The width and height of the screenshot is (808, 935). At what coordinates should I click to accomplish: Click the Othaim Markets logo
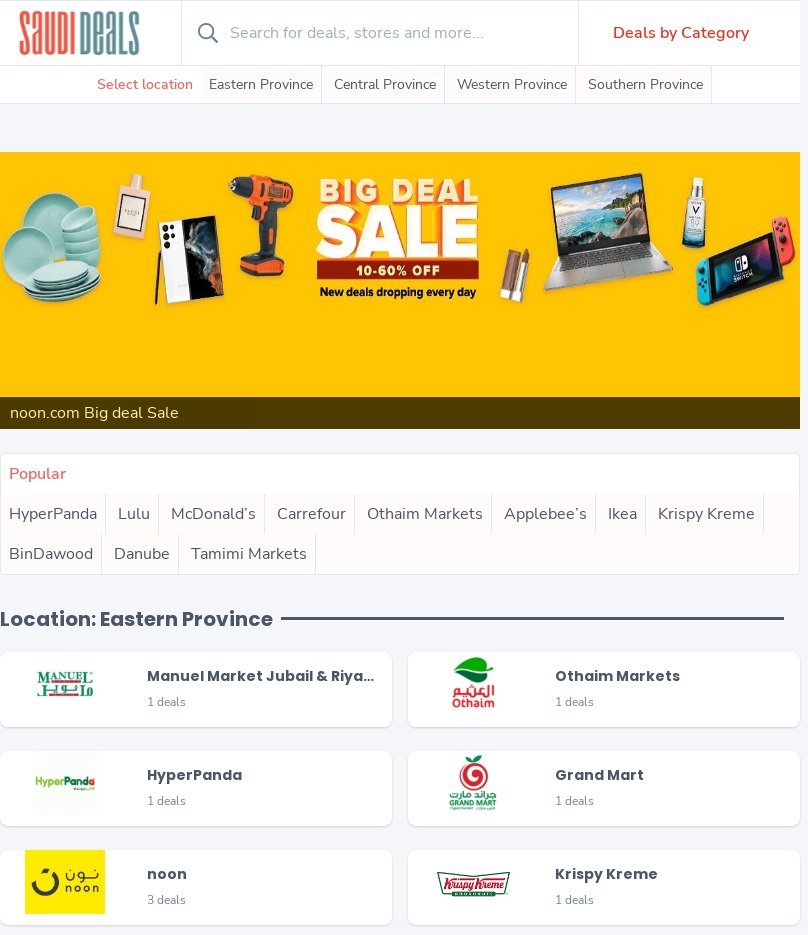click(x=473, y=683)
